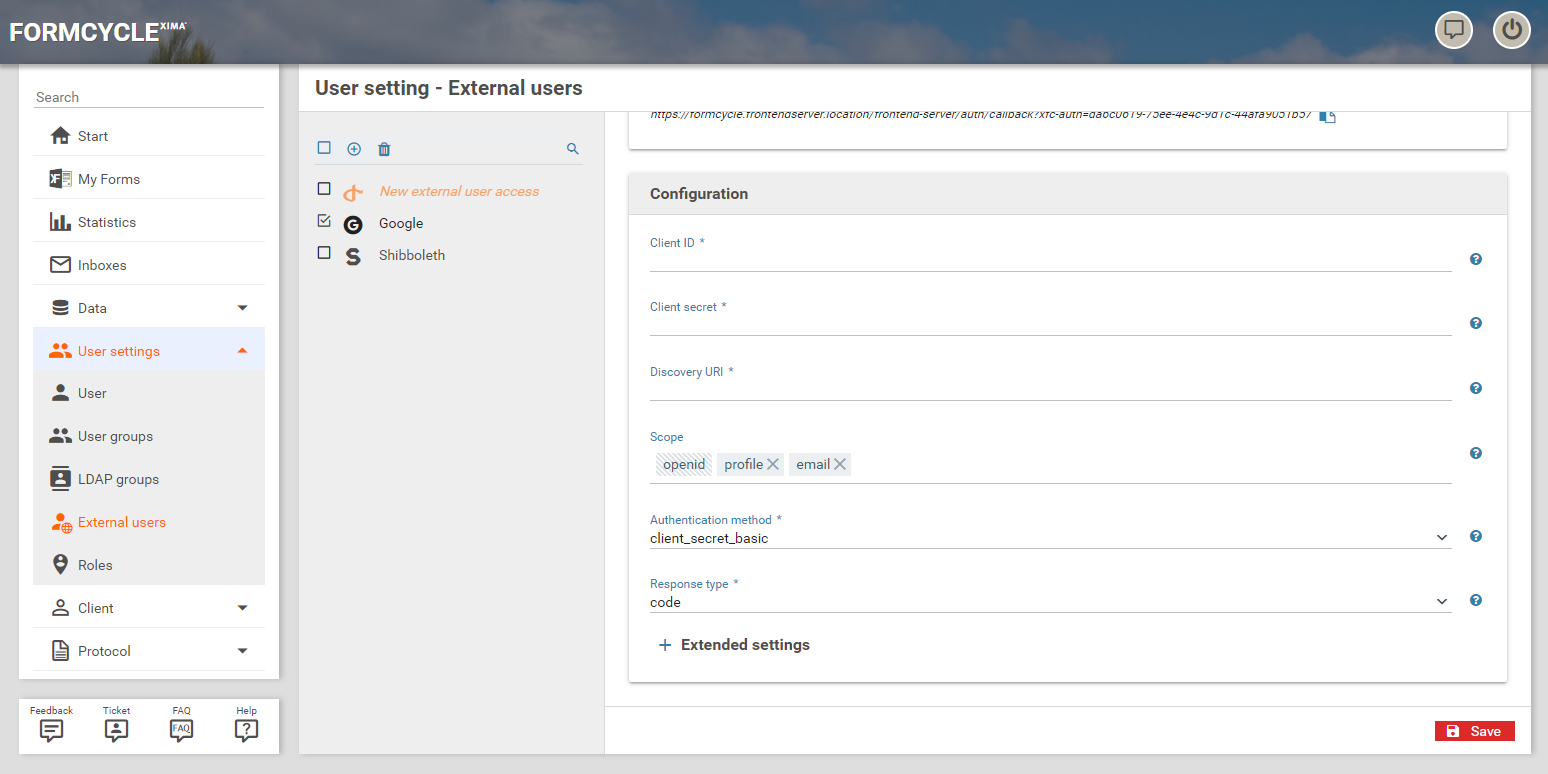Open the Authentication method dropdown

click(x=1049, y=538)
